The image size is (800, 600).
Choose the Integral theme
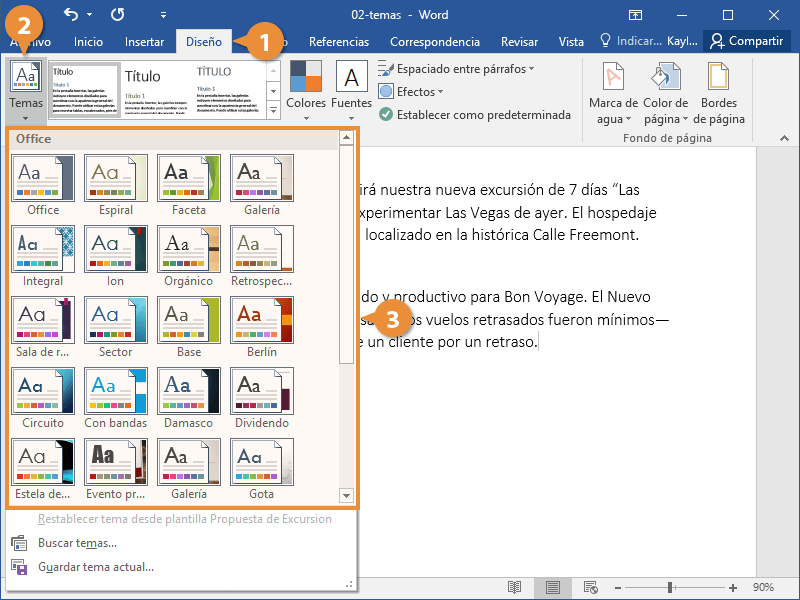(43, 256)
